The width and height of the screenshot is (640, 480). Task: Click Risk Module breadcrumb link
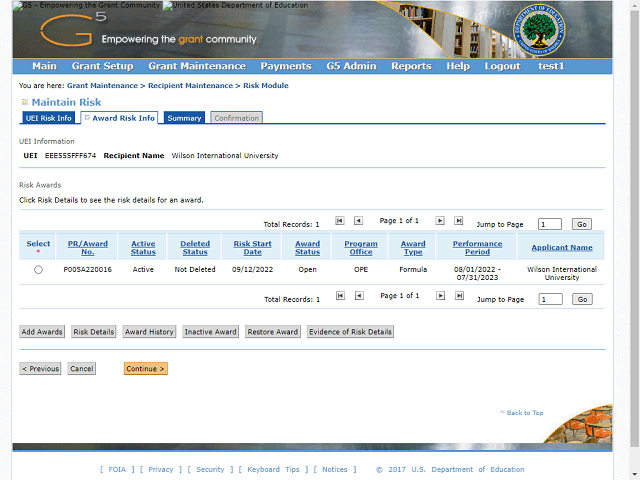tap(266, 86)
